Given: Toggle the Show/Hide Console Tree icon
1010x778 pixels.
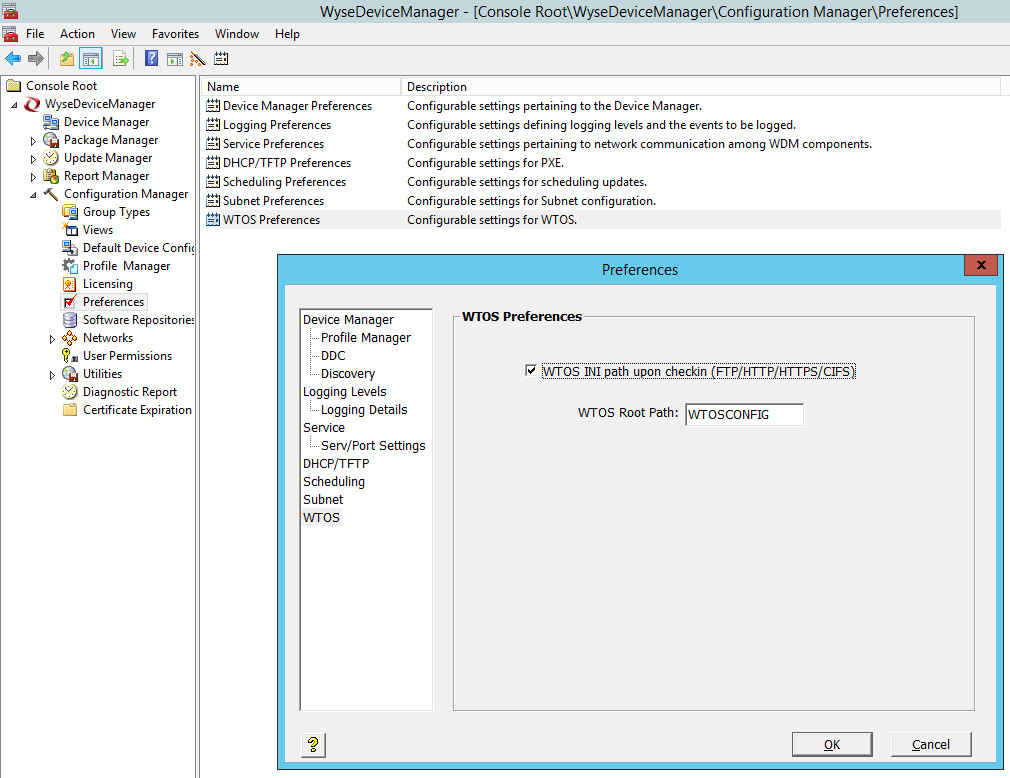Looking at the screenshot, I should click(x=91, y=59).
